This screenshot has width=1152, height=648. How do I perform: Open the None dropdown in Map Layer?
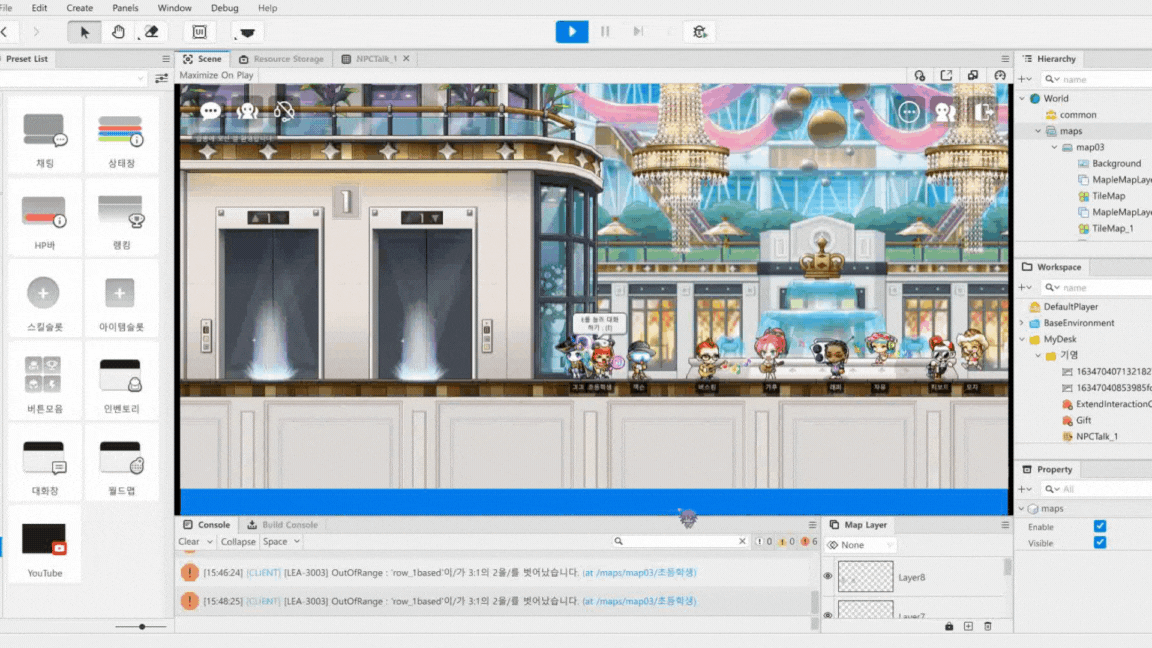860,545
